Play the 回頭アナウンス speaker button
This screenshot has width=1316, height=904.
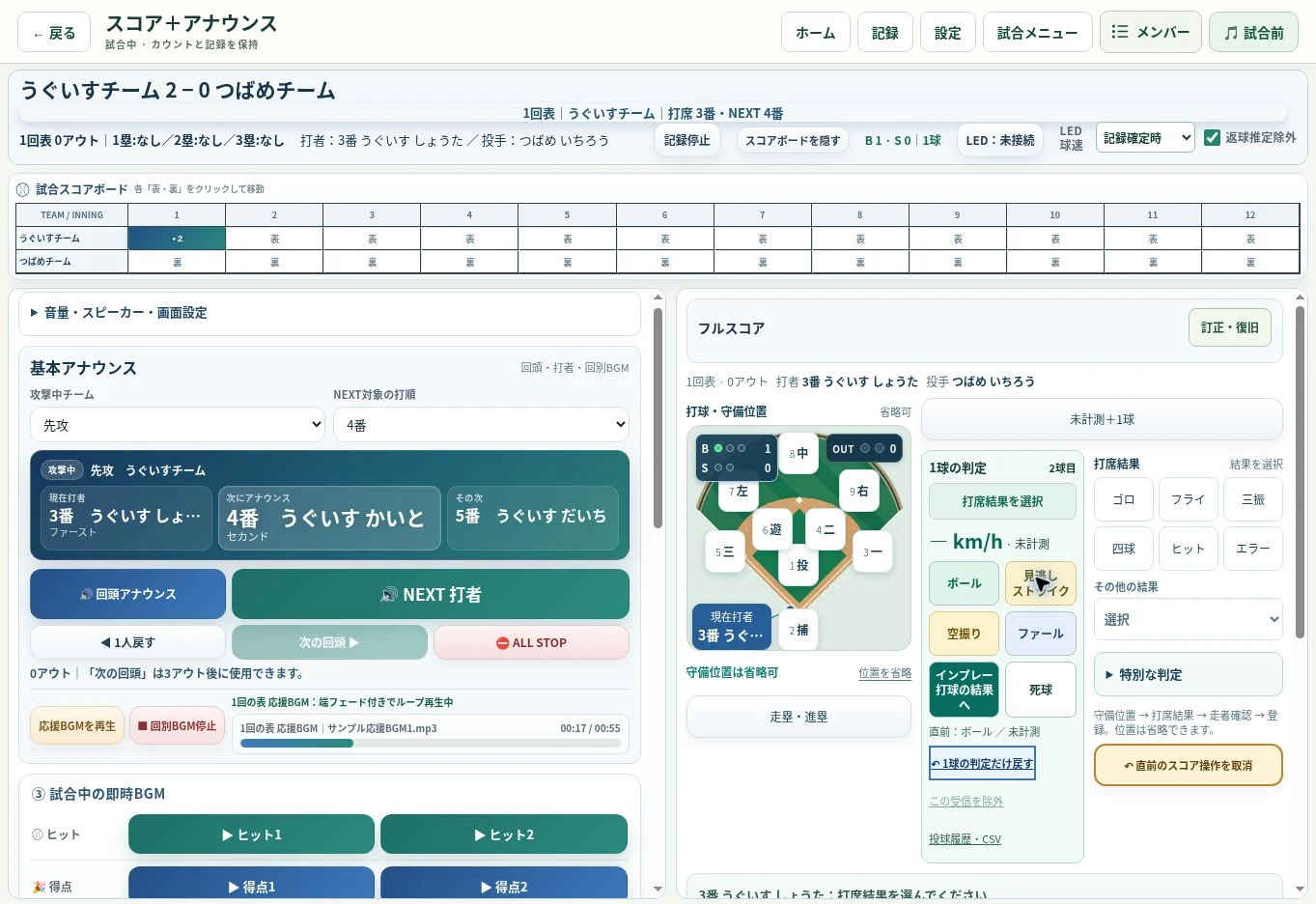click(127, 594)
